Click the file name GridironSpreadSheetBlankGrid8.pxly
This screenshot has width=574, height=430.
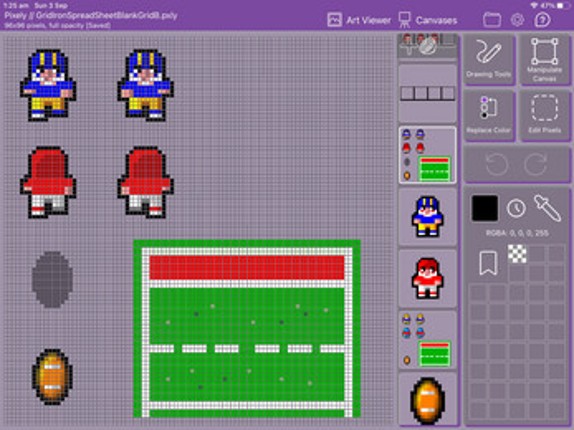pyautogui.click(x=107, y=16)
